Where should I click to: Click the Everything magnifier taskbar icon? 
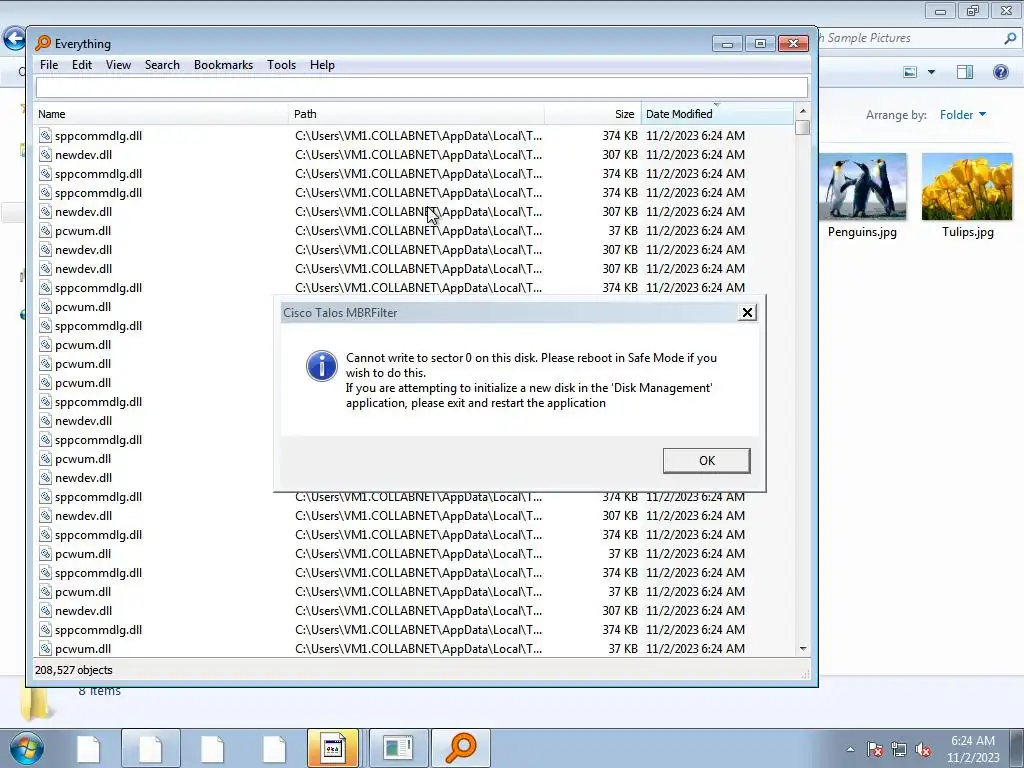click(460, 748)
